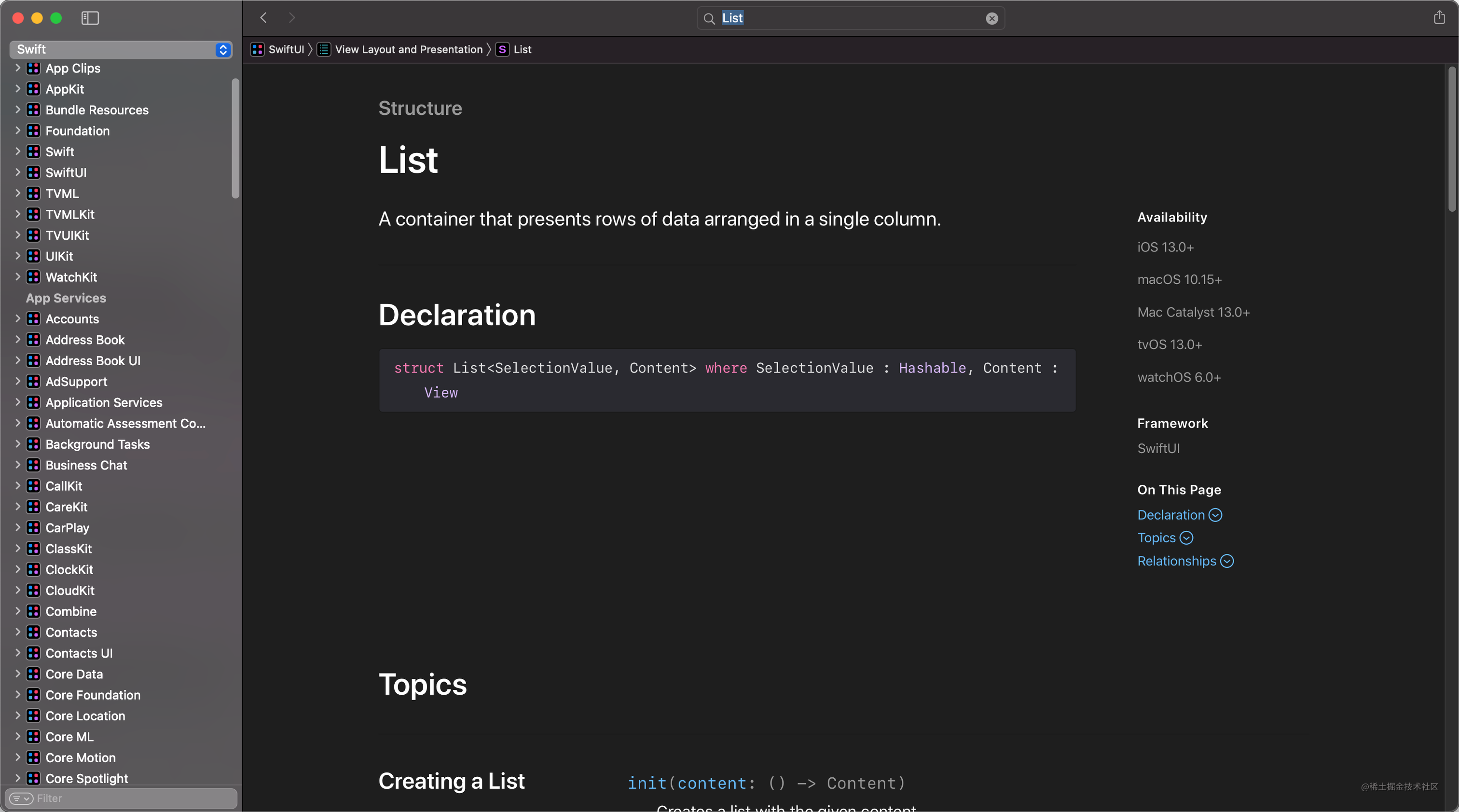Screen dimensions: 1459x812
Task: Select the Automatic Assessment Co... icon
Action: tap(33, 424)
